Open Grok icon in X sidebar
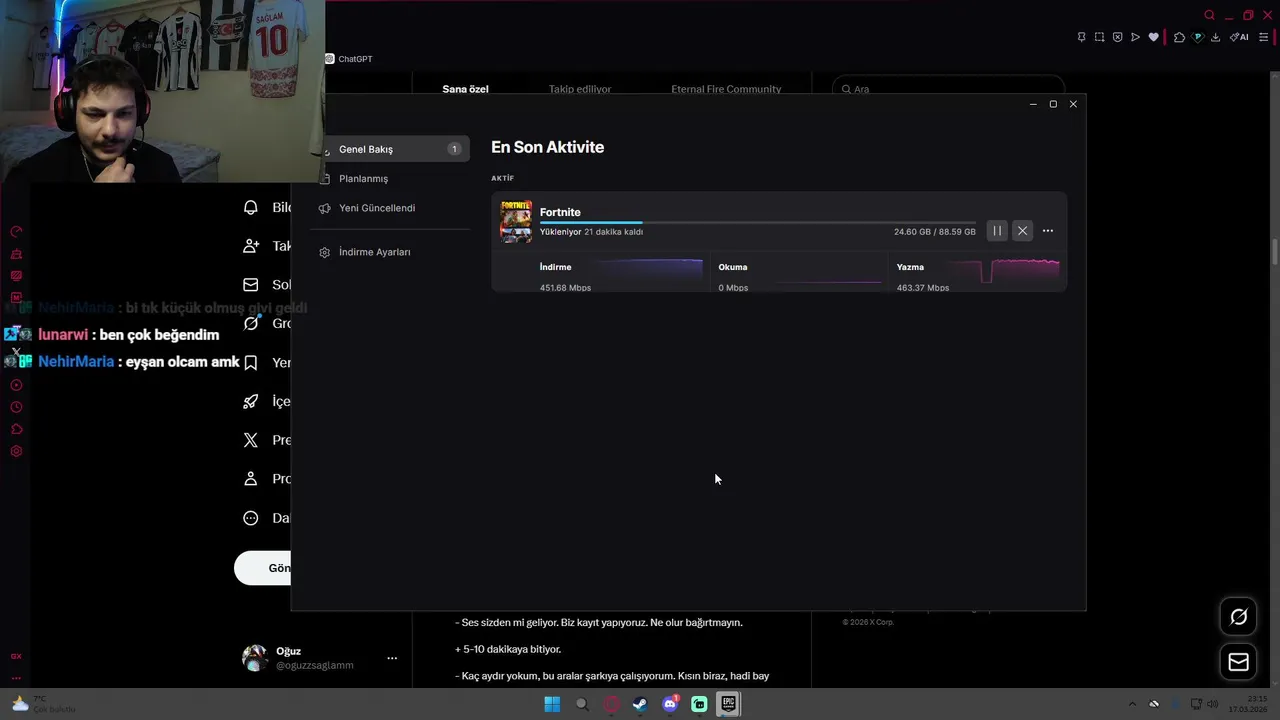 point(251,324)
